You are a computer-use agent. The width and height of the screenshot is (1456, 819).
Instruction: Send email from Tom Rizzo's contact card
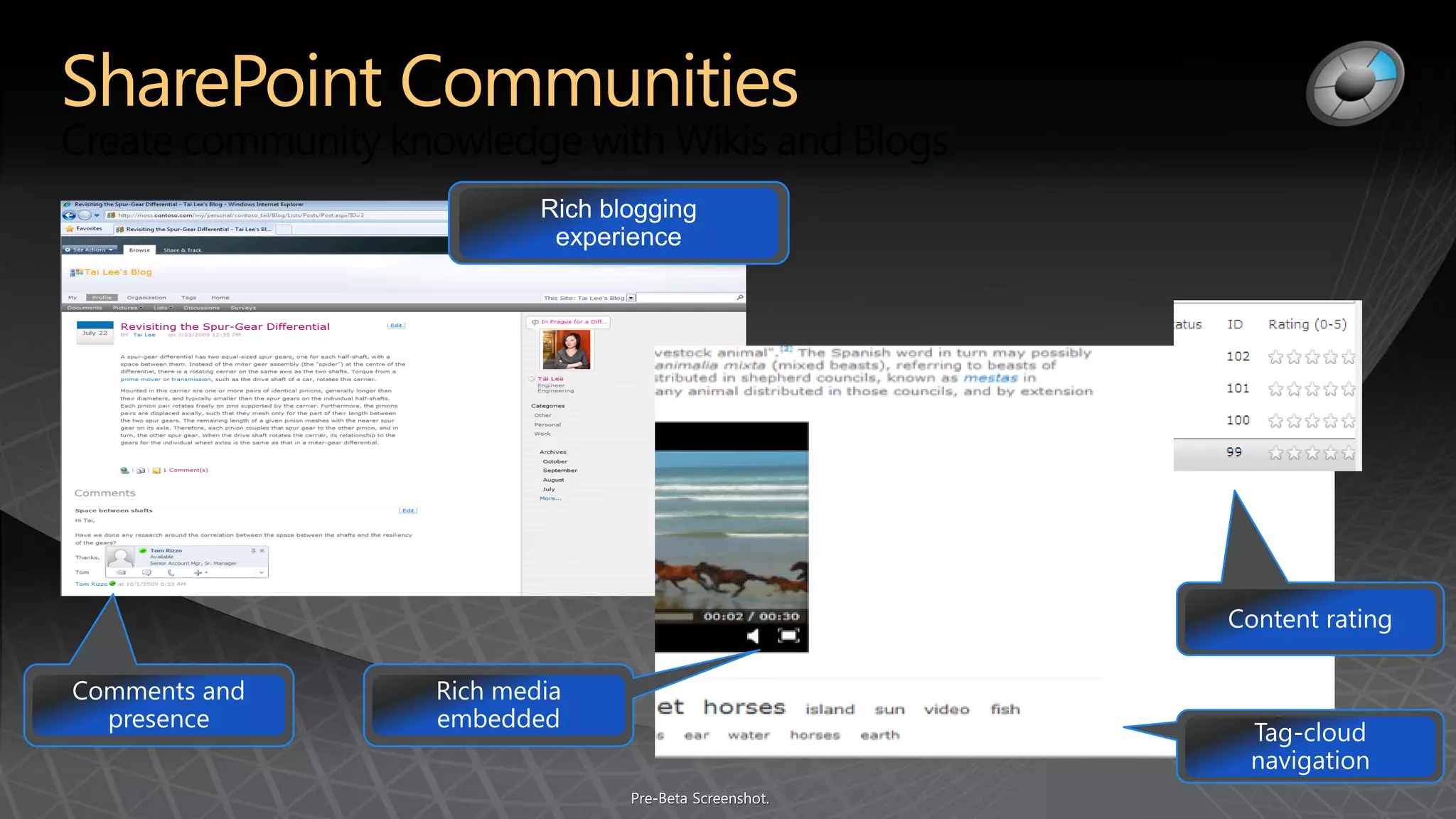tap(122, 572)
